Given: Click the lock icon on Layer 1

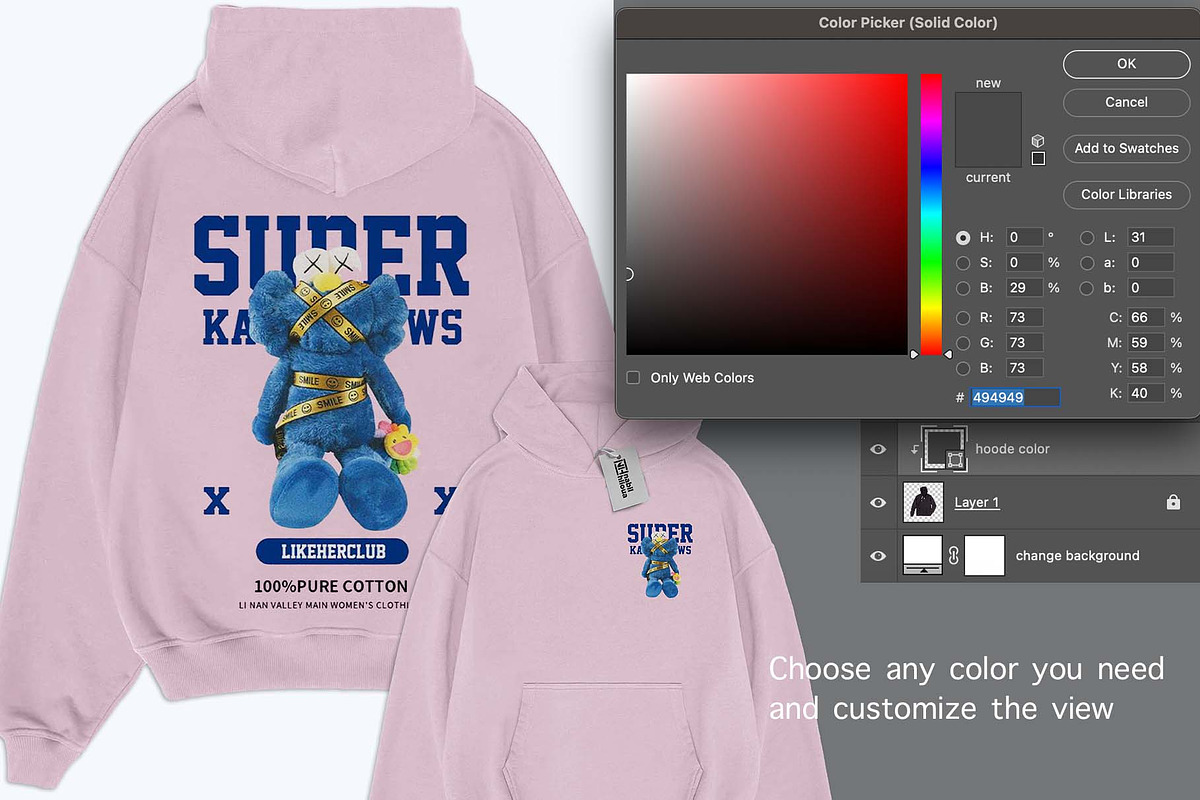Looking at the screenshot, I should 1173,502.
